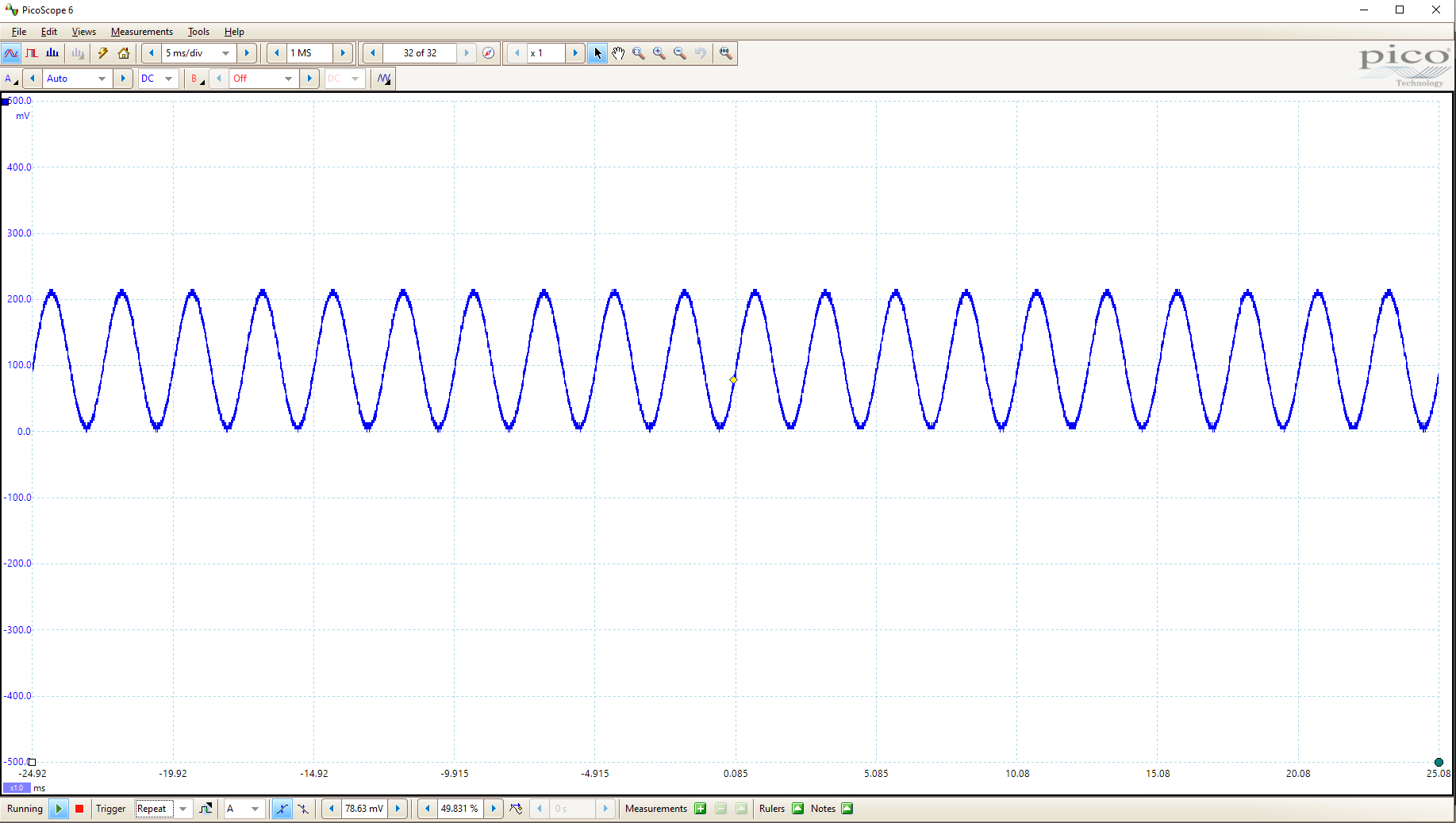Open the math channels waveform icon
This screenshot has height=823, width=1456.
pyautogui.click(x=384, y=79)
